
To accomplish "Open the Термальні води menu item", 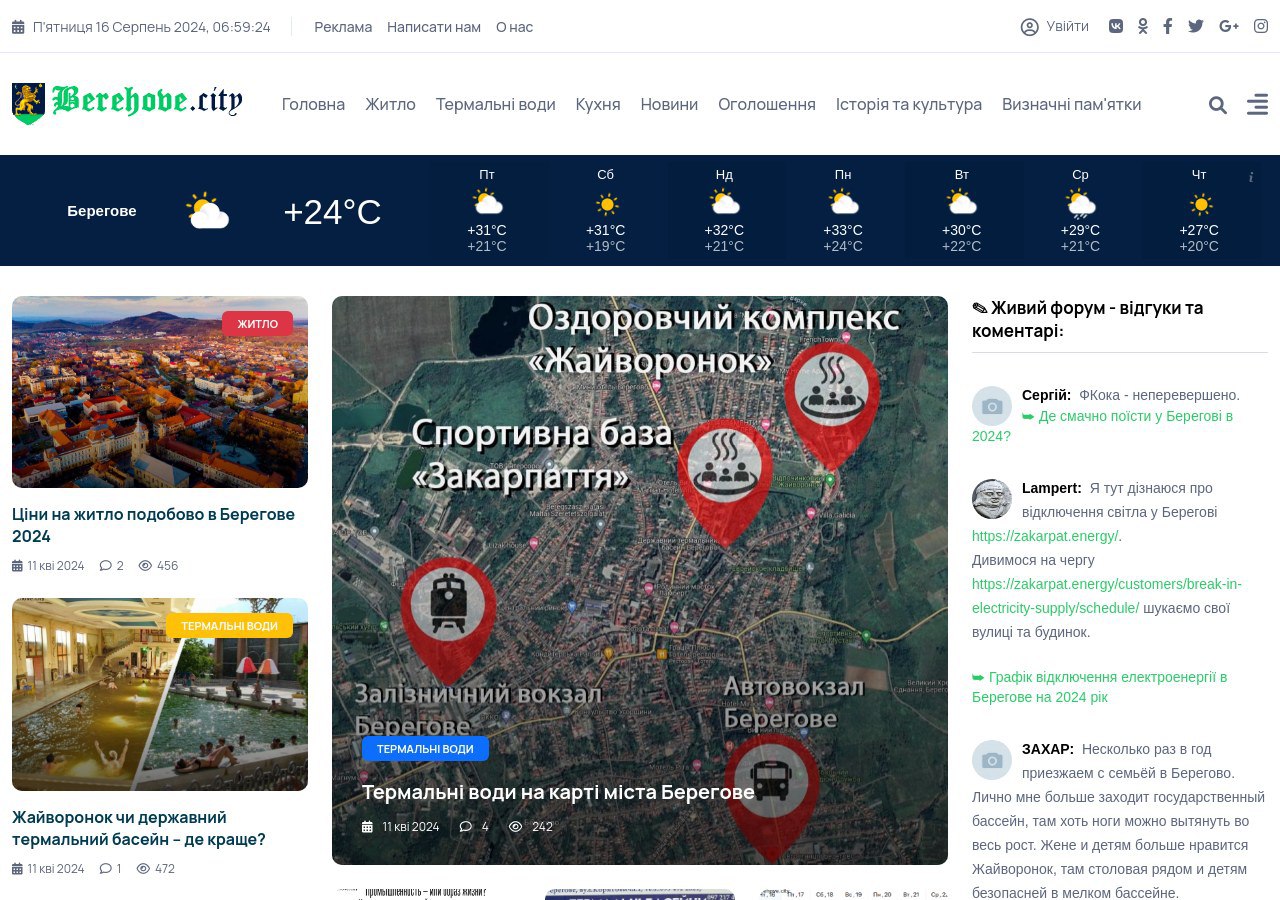I will 495,104.
